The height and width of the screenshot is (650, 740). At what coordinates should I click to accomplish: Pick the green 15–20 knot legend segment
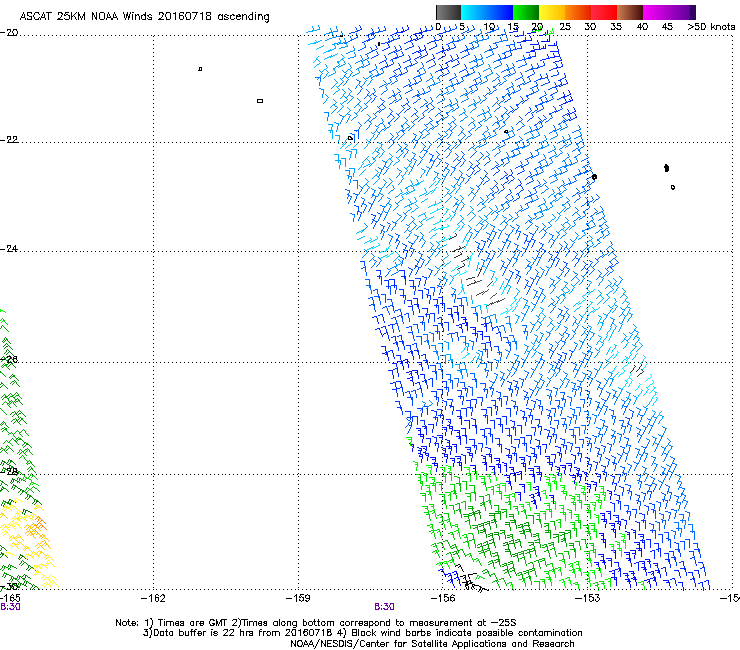click(526, 12)
